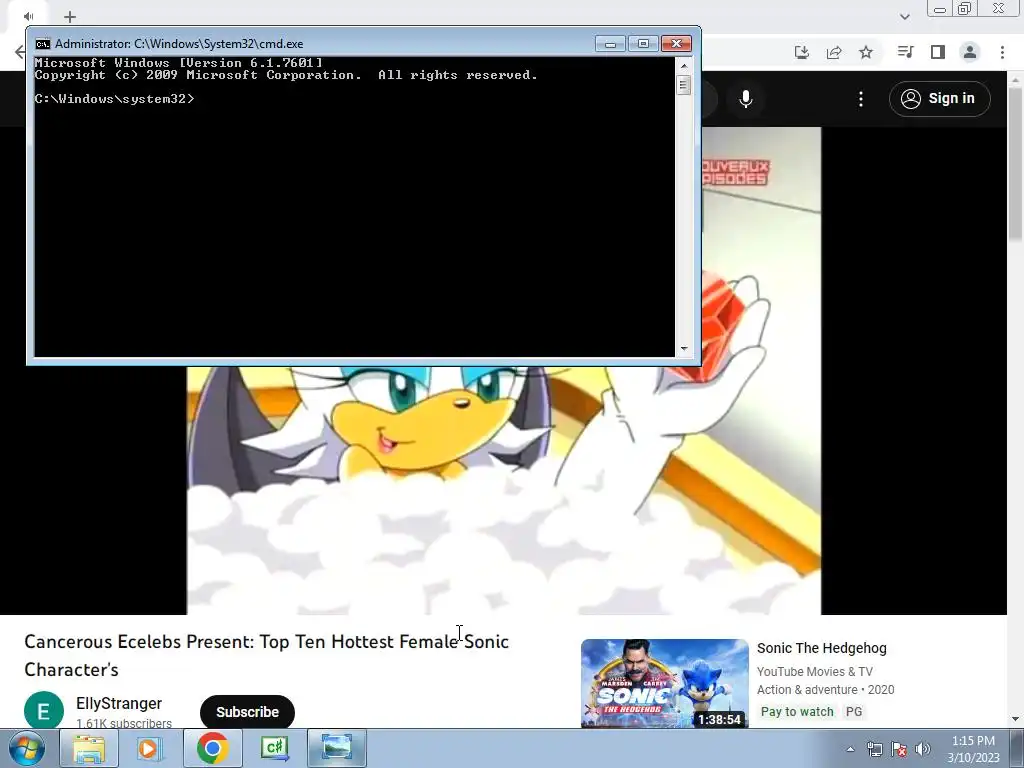Search YouTube by voice with microphone
The image size is (1024, 768).
tap(746, 99)
